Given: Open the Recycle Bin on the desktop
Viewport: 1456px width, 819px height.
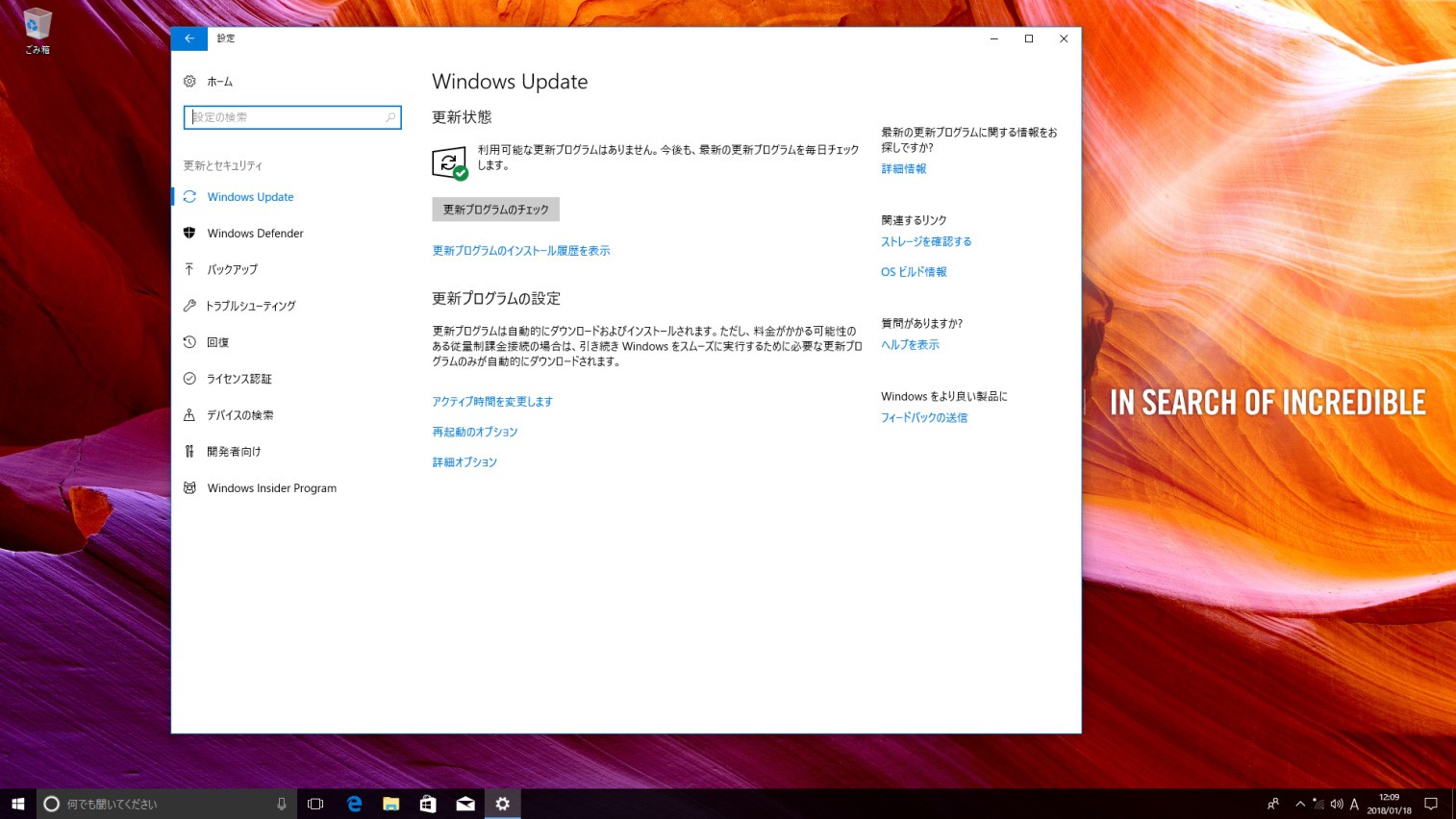Looking at the screenshot, I should pyautogui.click(x=38, y=31).
